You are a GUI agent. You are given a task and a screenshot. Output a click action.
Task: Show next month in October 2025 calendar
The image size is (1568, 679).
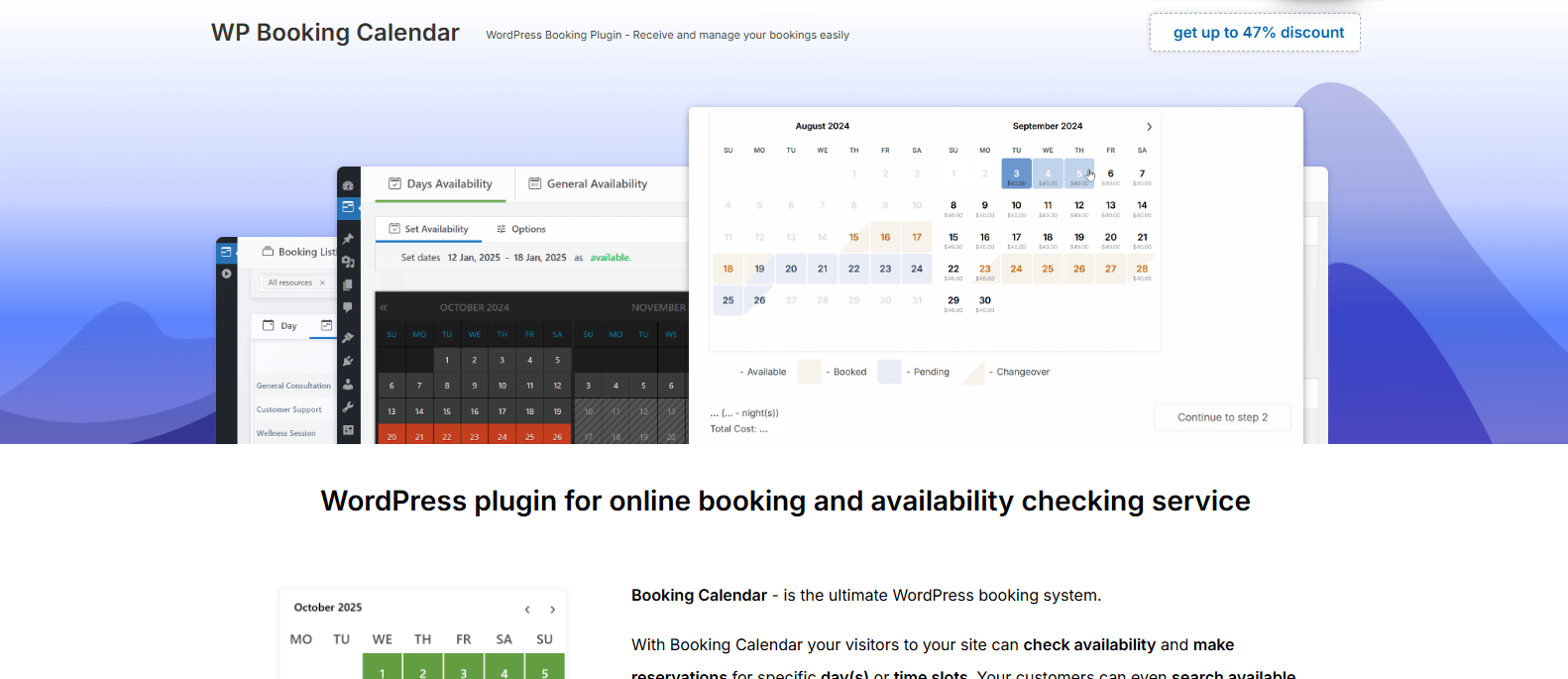click(552, 610)
